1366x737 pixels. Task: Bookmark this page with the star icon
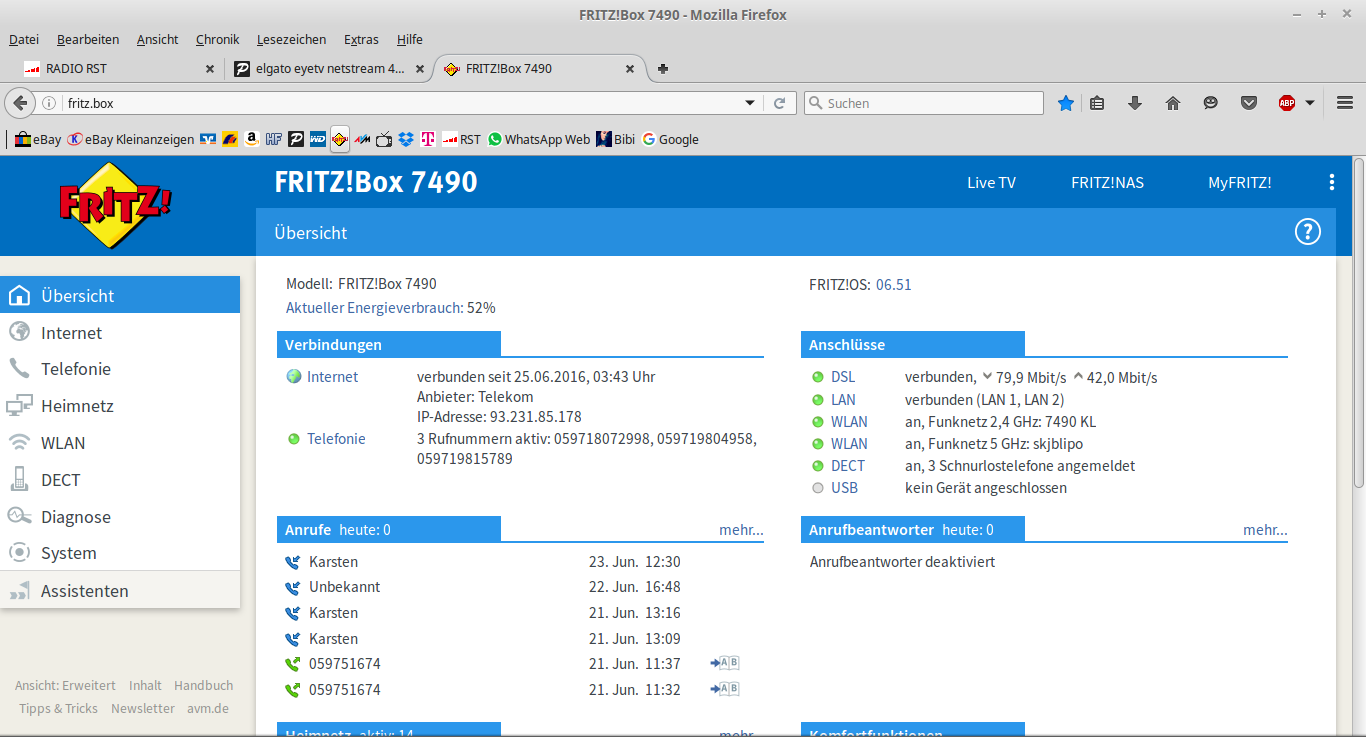click(1066, 103)
